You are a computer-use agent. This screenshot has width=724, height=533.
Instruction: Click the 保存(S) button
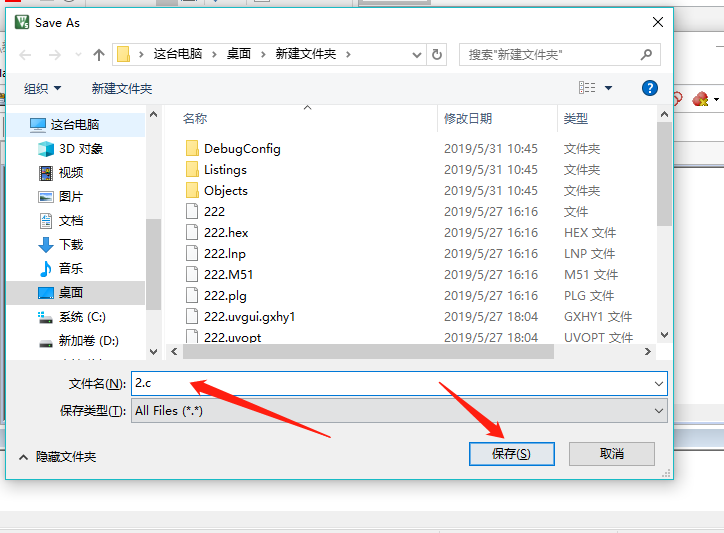point(512,454)
